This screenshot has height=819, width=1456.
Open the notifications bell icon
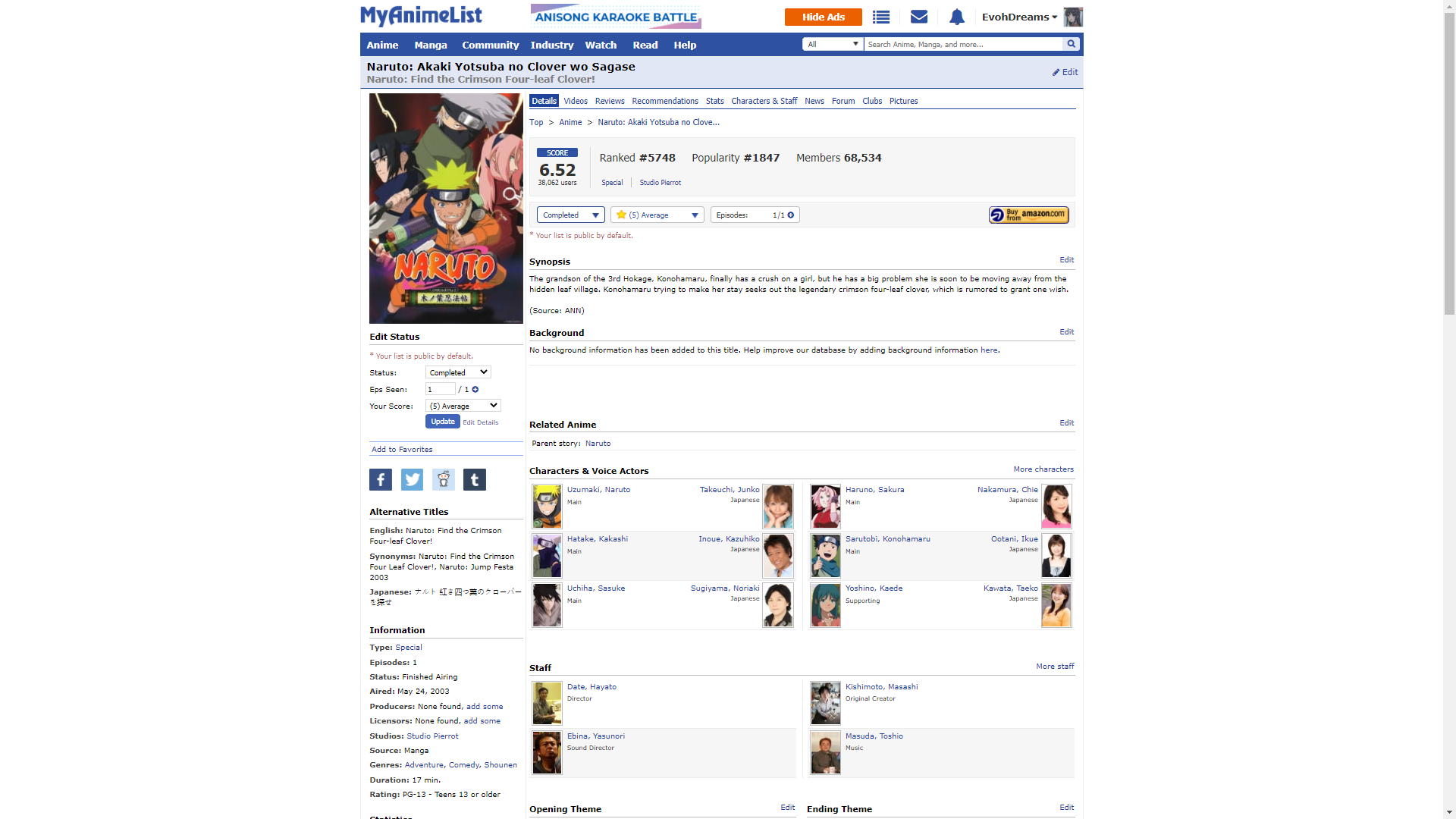coord(956,17)
